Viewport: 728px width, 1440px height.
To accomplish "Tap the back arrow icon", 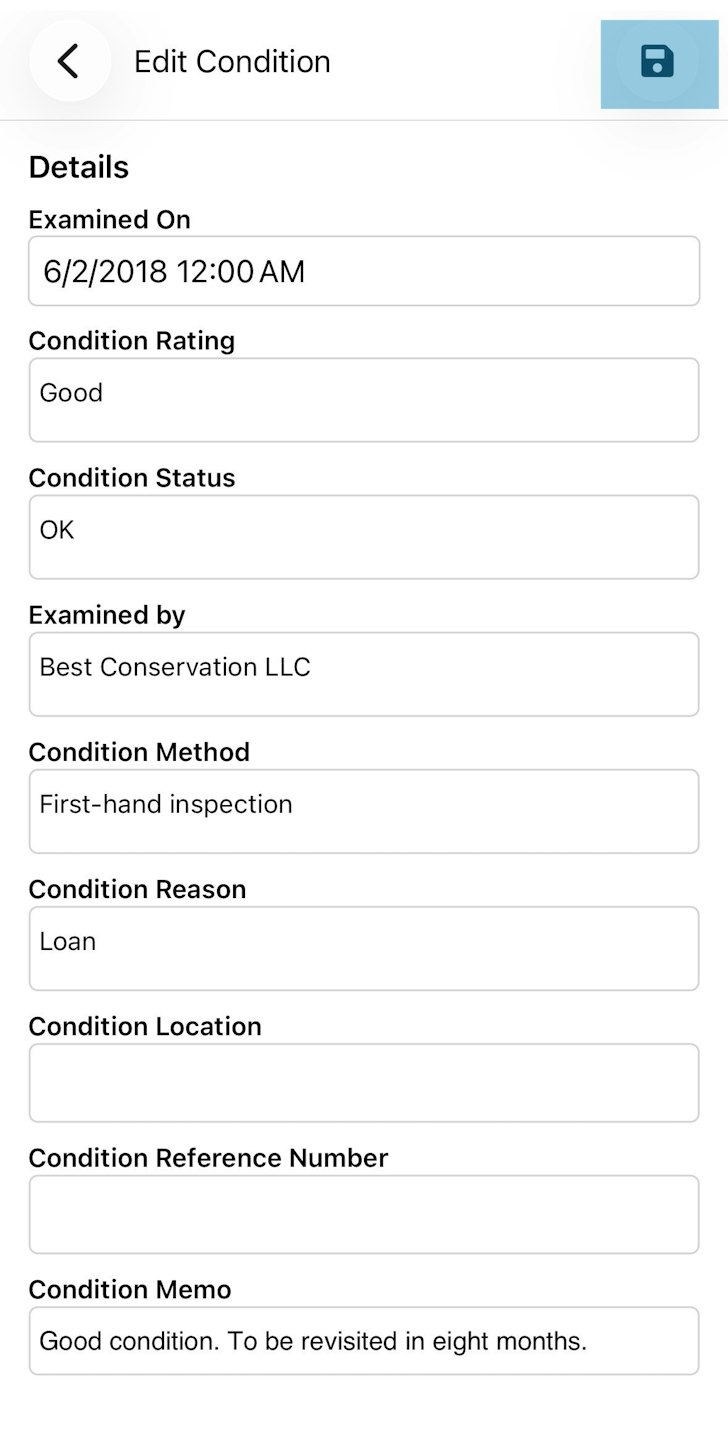I will (x=69, y=61).
